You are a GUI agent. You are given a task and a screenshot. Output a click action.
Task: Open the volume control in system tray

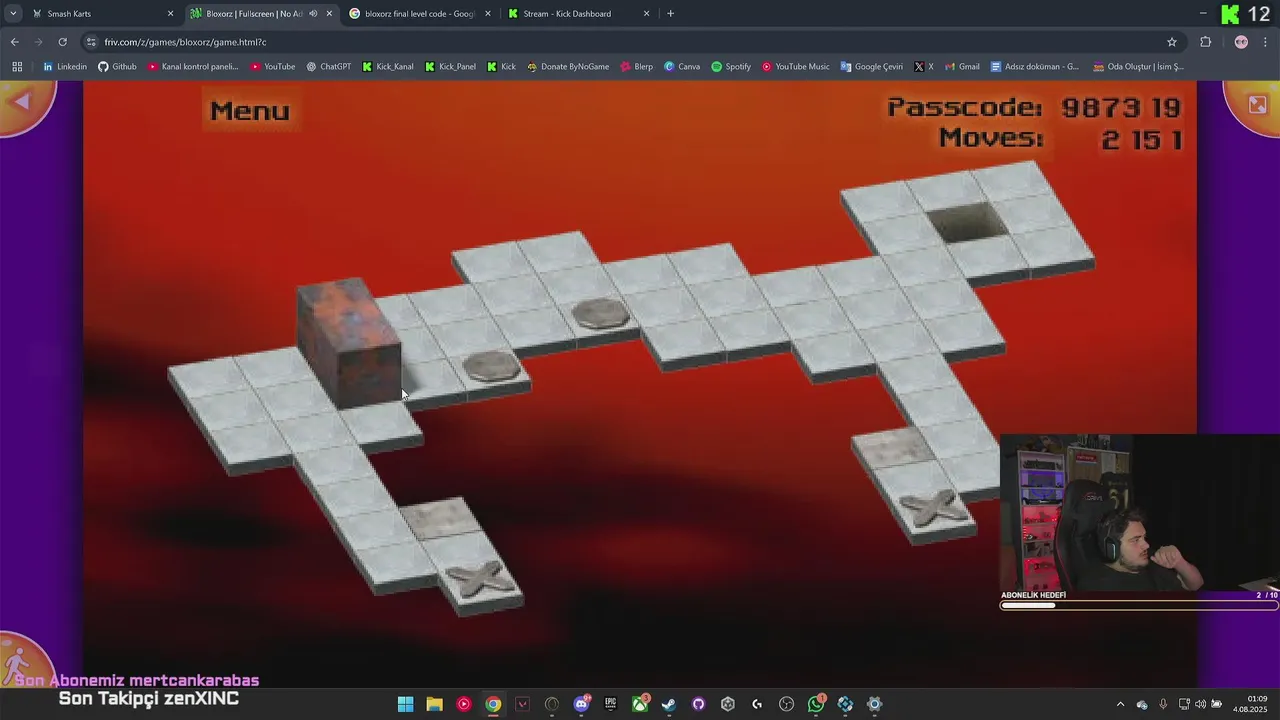1201,704
